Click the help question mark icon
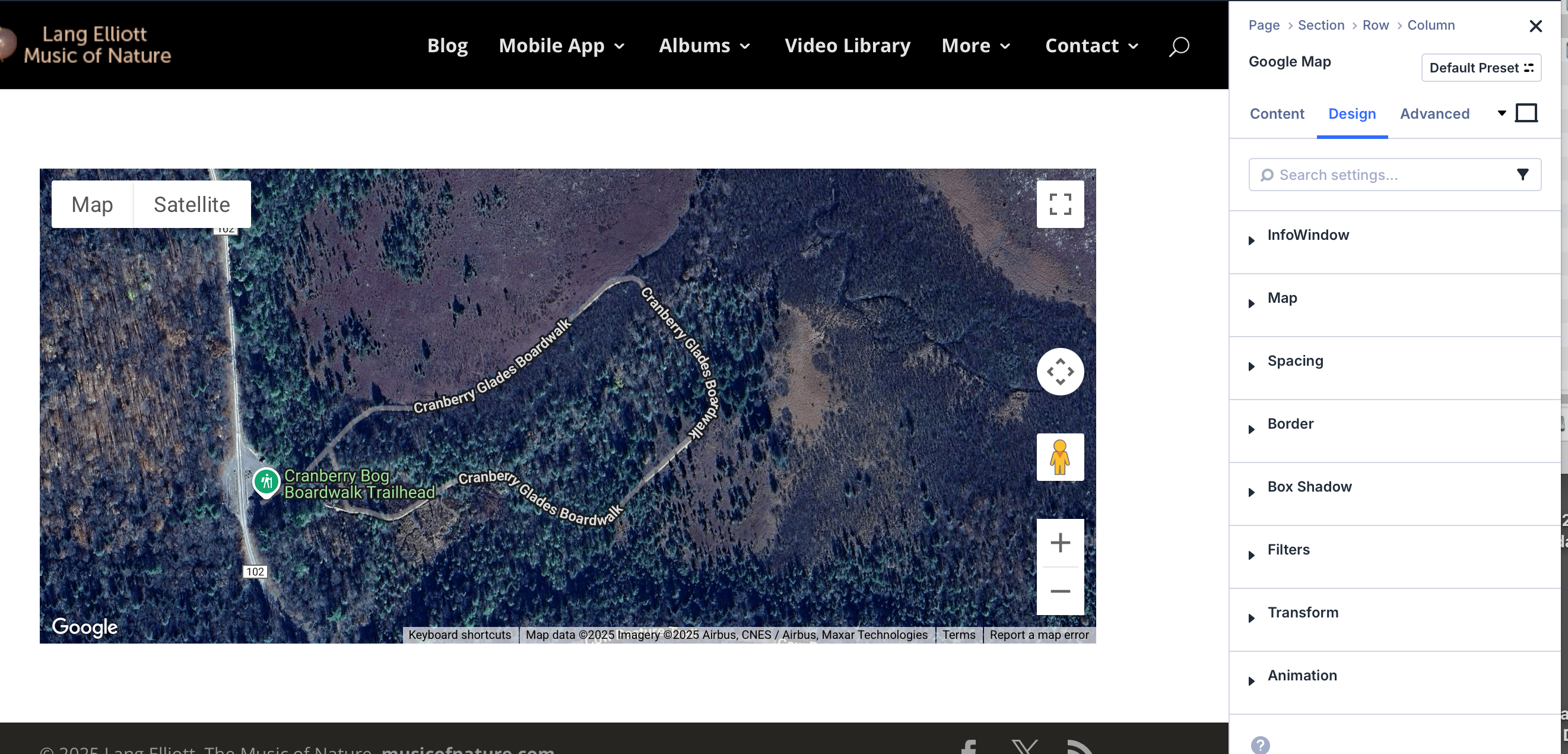 pos(1260,745)
